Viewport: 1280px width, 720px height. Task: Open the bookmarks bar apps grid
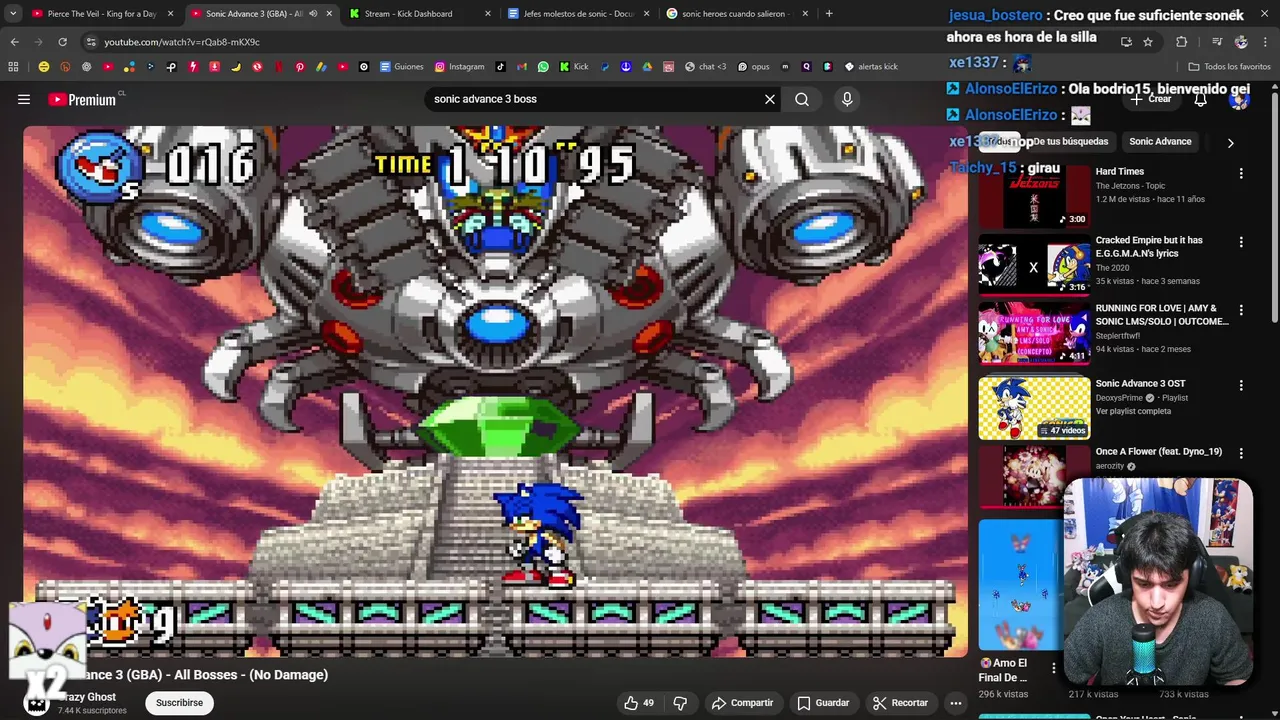pos(13,67)
